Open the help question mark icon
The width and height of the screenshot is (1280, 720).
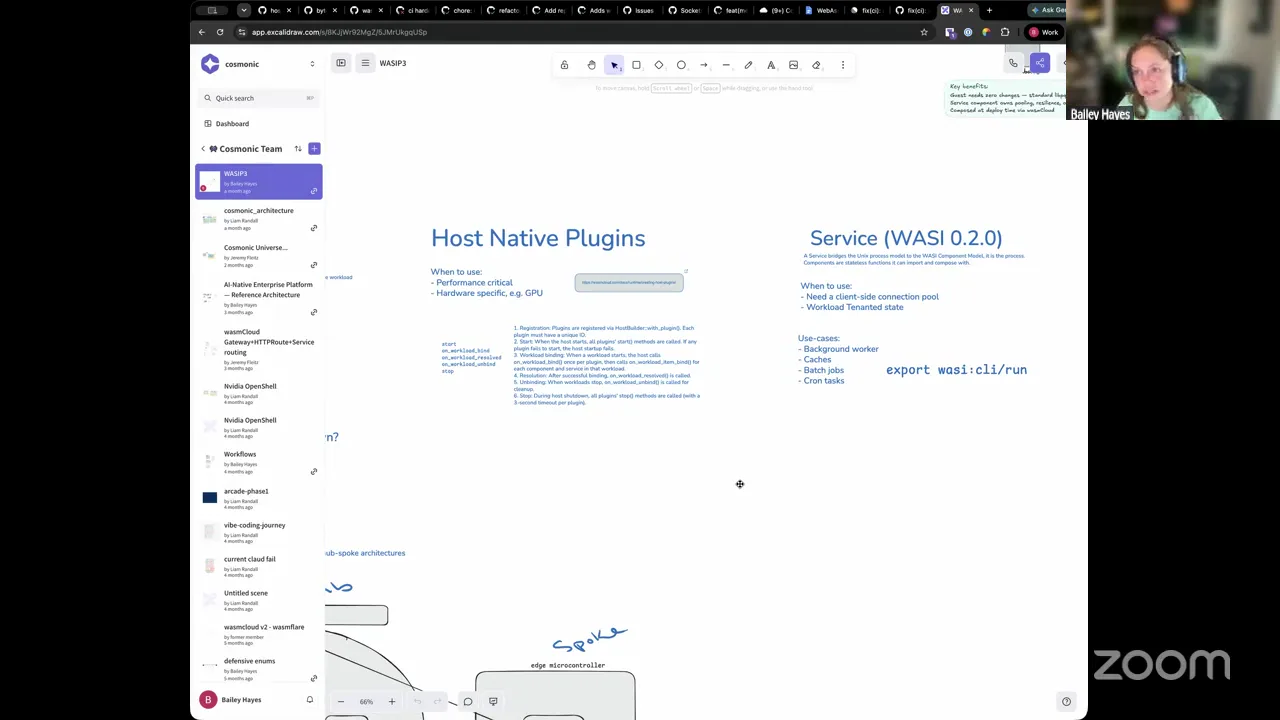click(1066, 702)
